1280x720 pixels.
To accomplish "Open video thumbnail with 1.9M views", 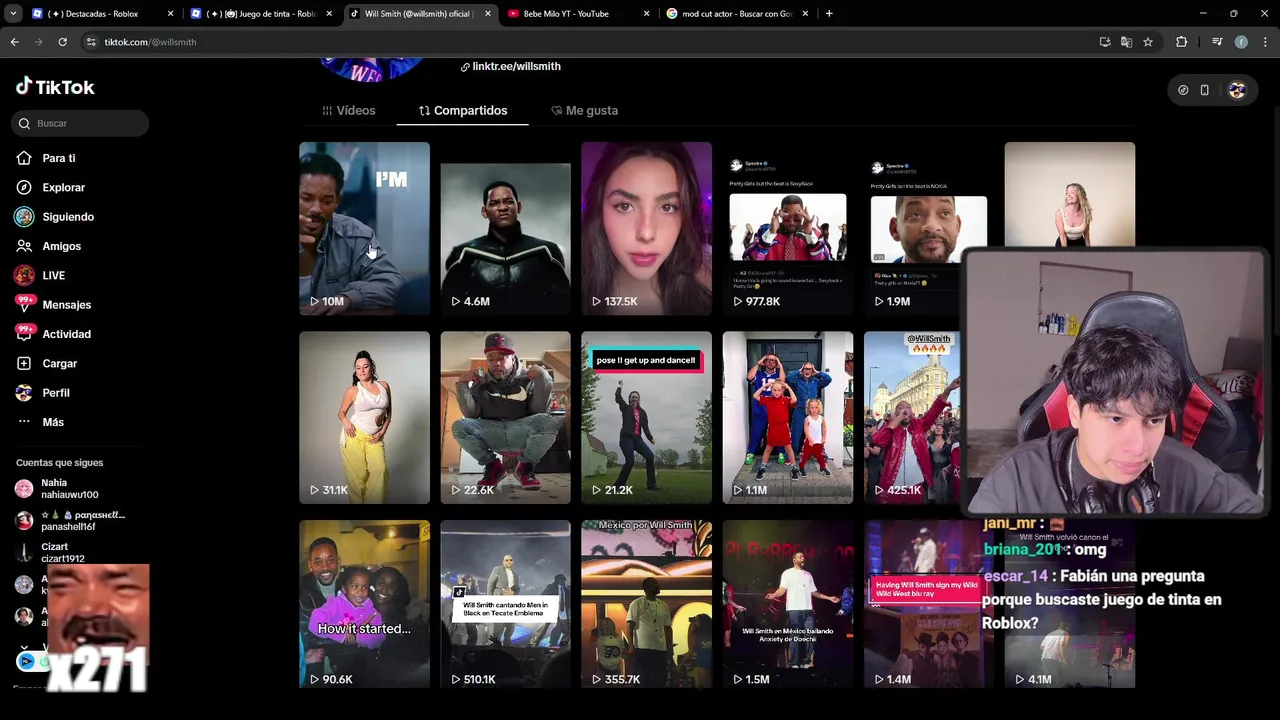I will (928, 228).
